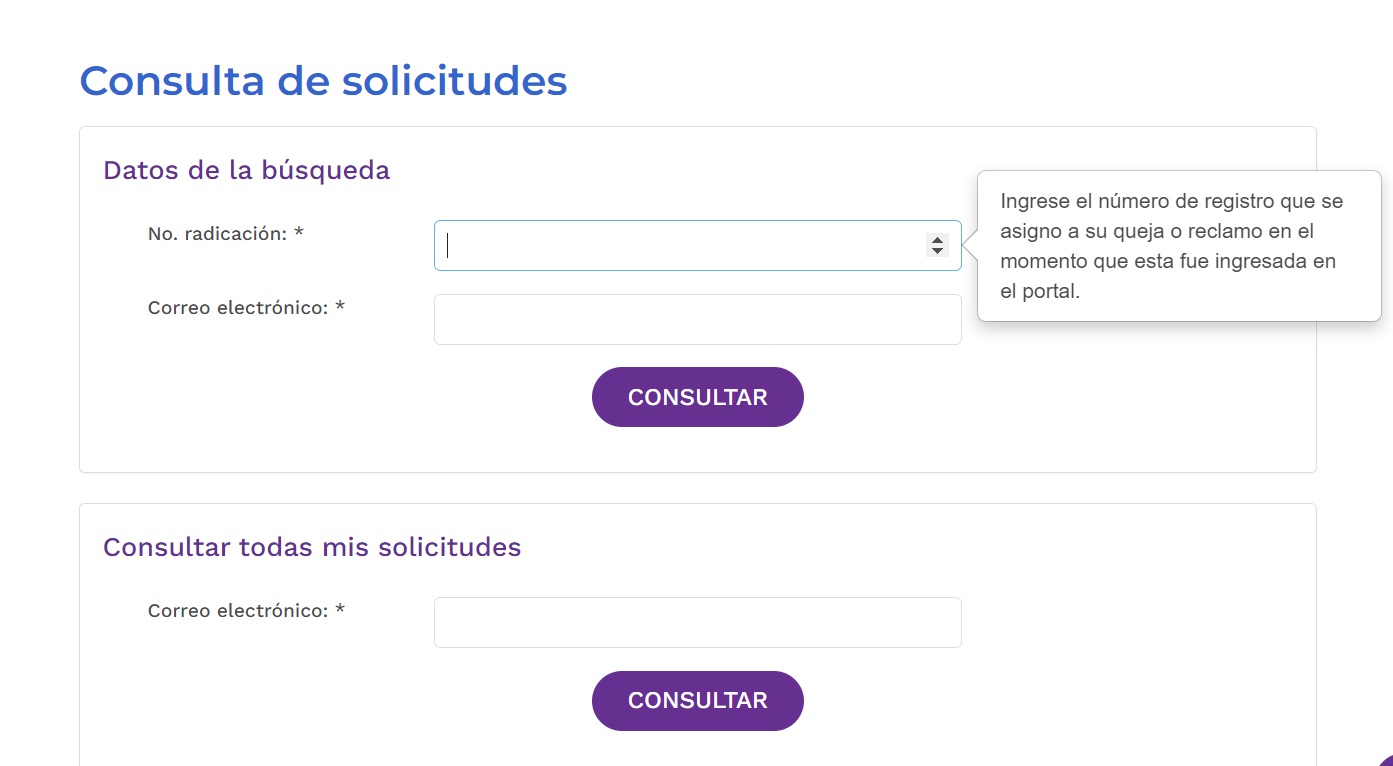Screen dimensions: 1393x766
Task: Dismiss the número de registro tooltip
Action: [x=1180, y=245]
